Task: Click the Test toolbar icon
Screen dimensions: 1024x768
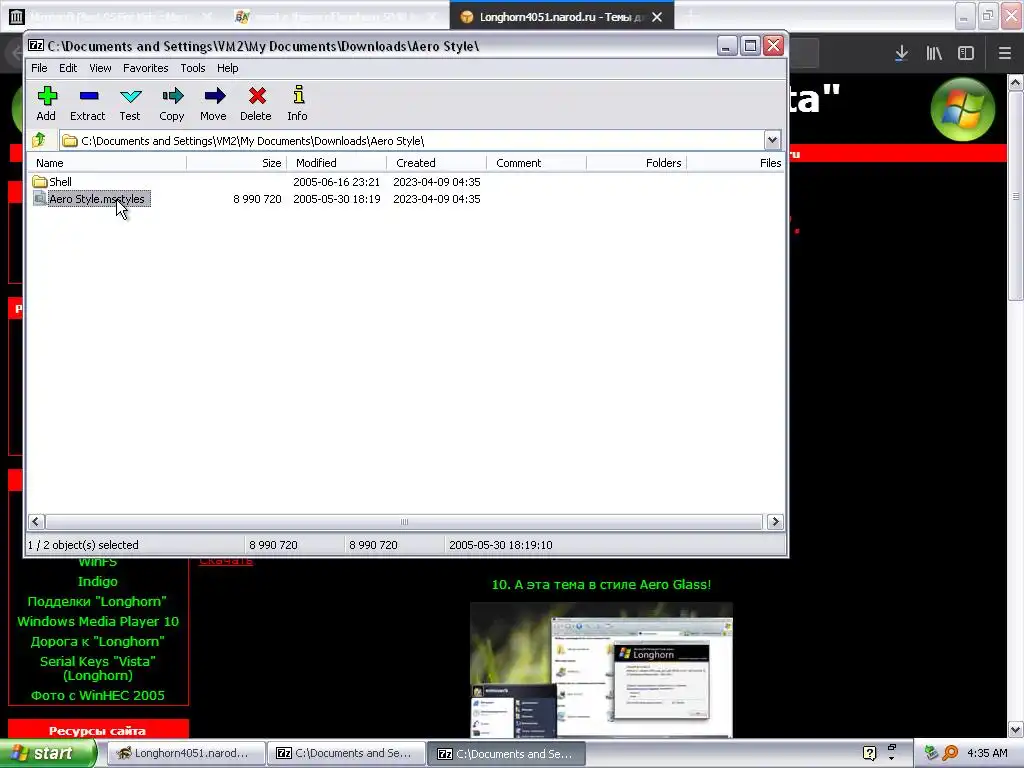Action: pyautogui.click(x=130, y=96)
